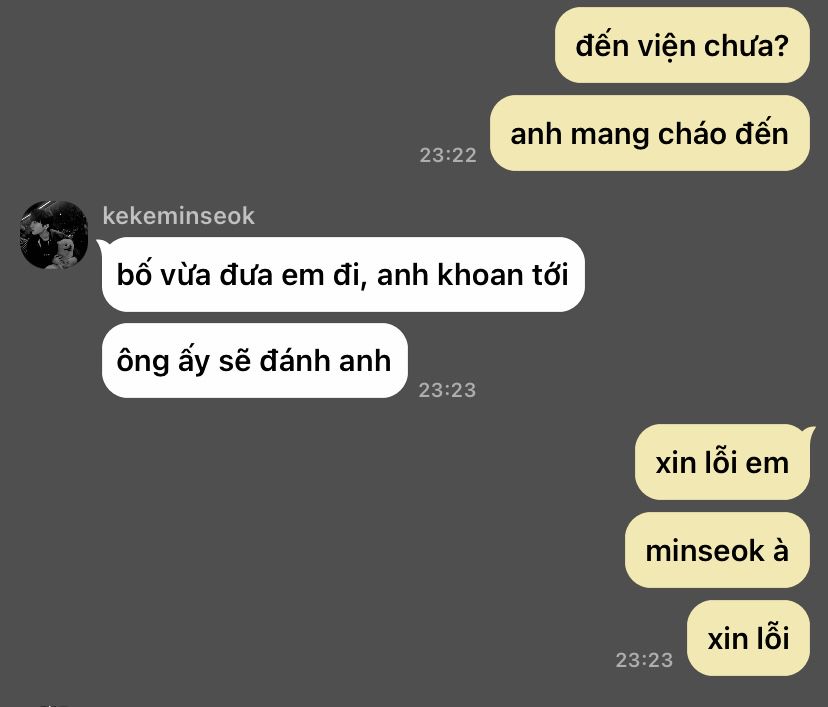Open kekeminseok's profile picture
The width and height of the screenshot is (828, 707).
point(54,235)
